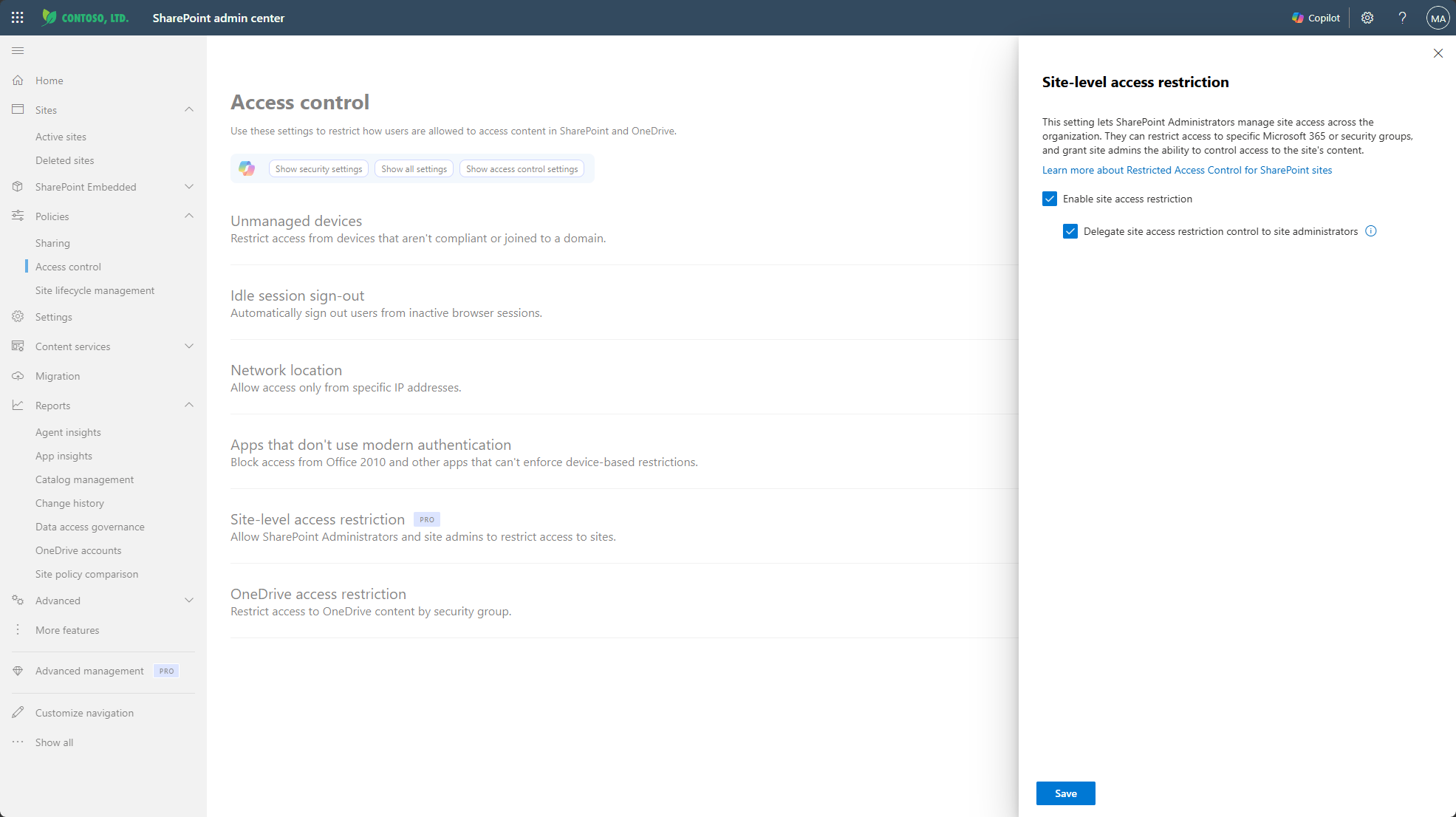The image size is (1456, 817).
Task: Click Show access control settings chip
Action: (x=522, y=169)
